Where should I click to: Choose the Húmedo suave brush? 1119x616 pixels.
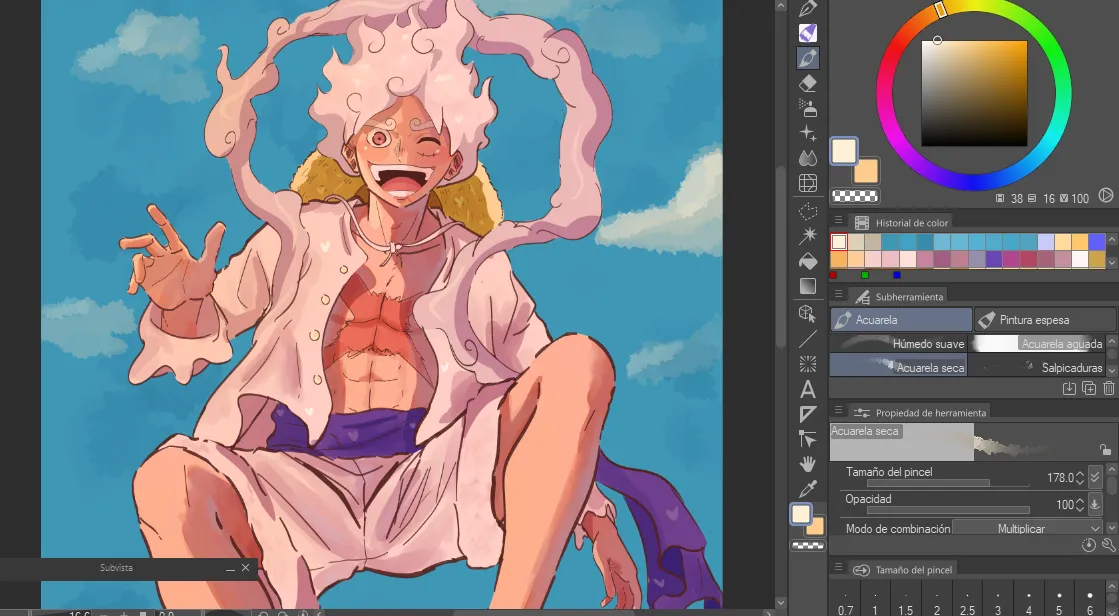(898, 343)
